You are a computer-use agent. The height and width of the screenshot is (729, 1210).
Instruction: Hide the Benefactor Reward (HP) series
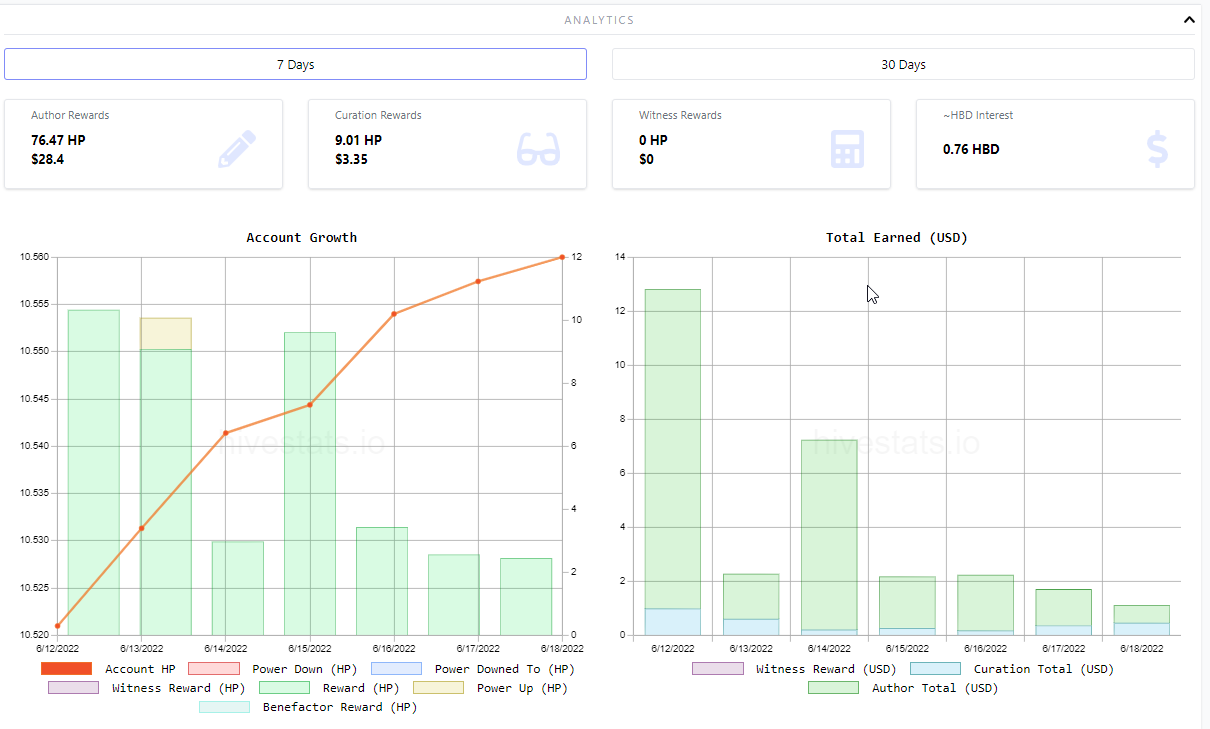[x=308, y=707]
